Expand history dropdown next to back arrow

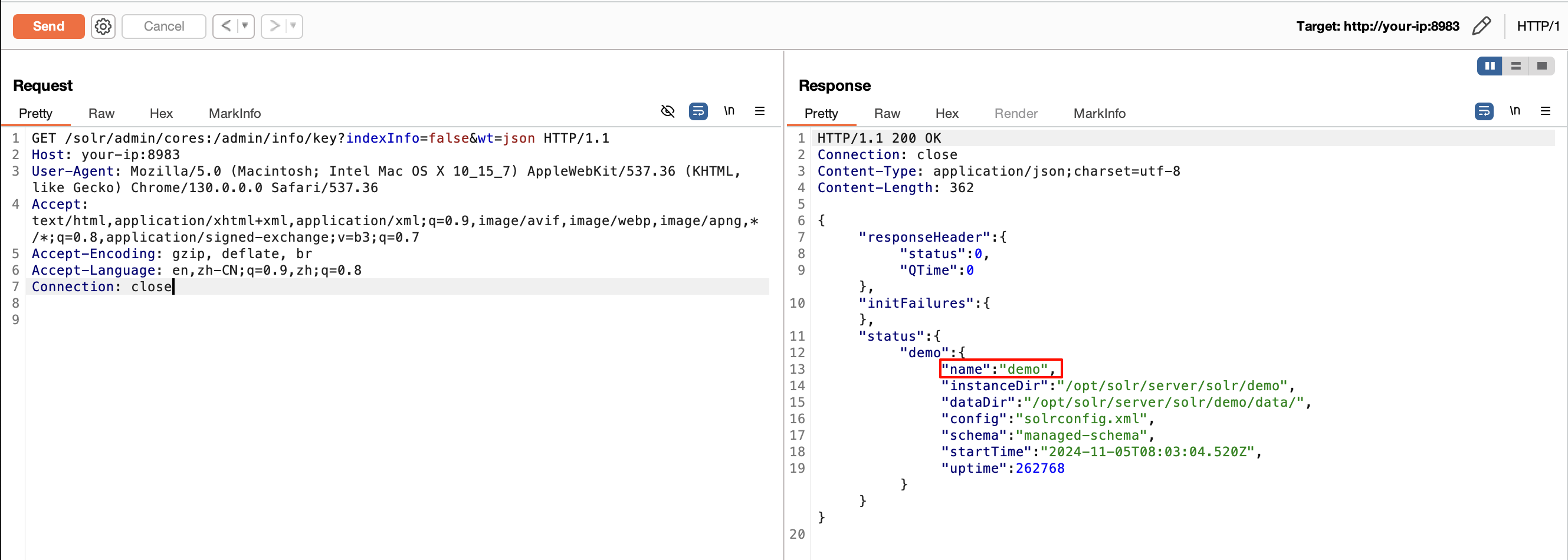click(245, 26)
